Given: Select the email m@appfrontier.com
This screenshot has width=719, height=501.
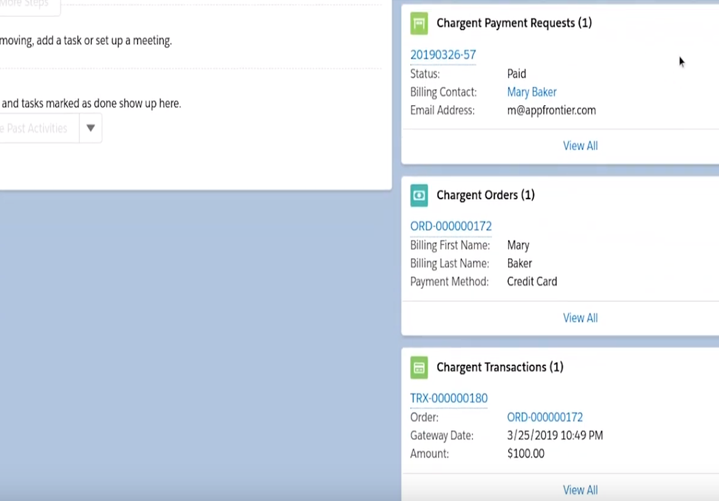Looking at the screenshot, I should tap(551, 110).
